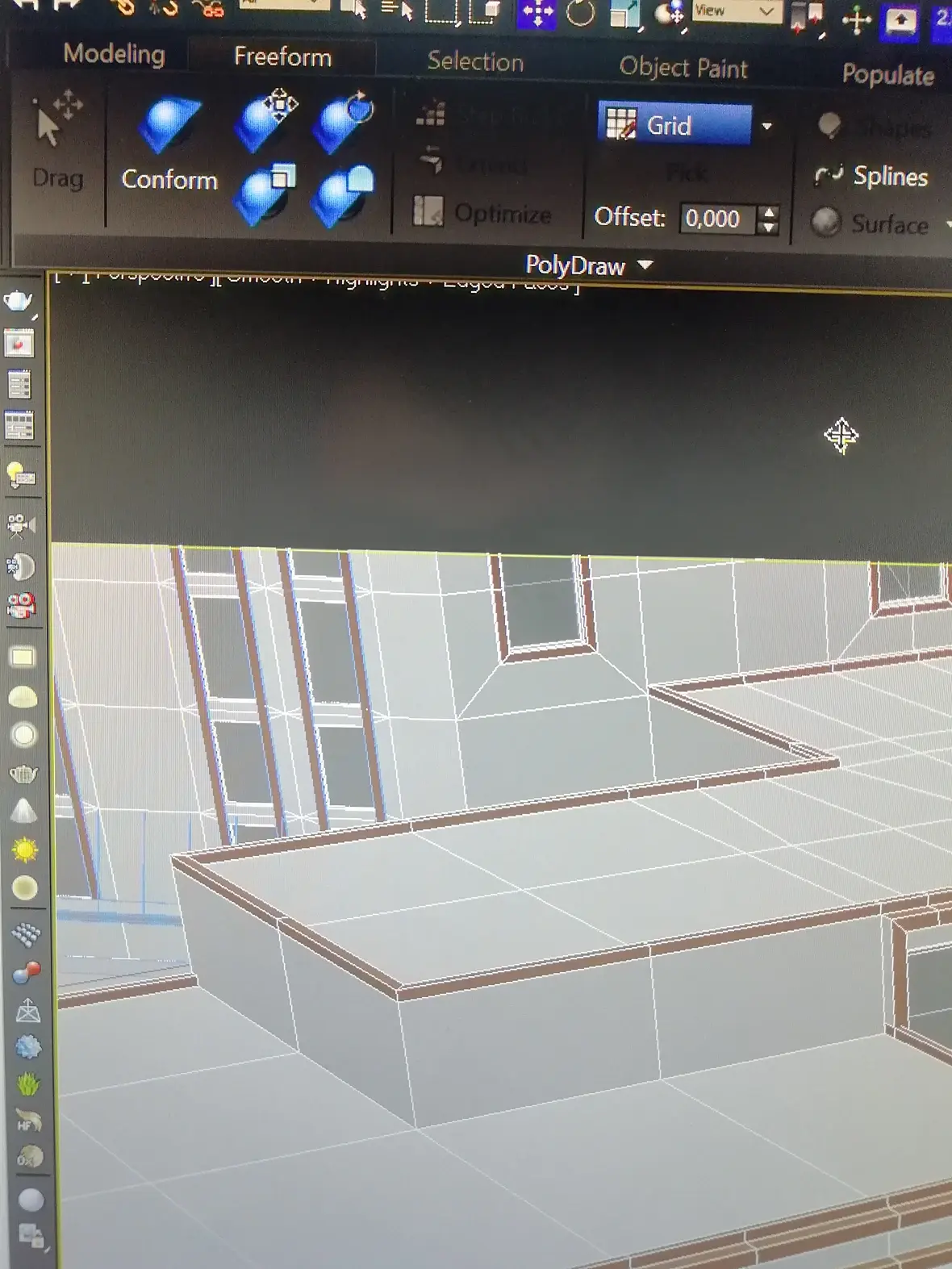Activate the Select and Move tool
Image resolution: width=952 pixels, height=1269 pixels.
tap(537, 13)
